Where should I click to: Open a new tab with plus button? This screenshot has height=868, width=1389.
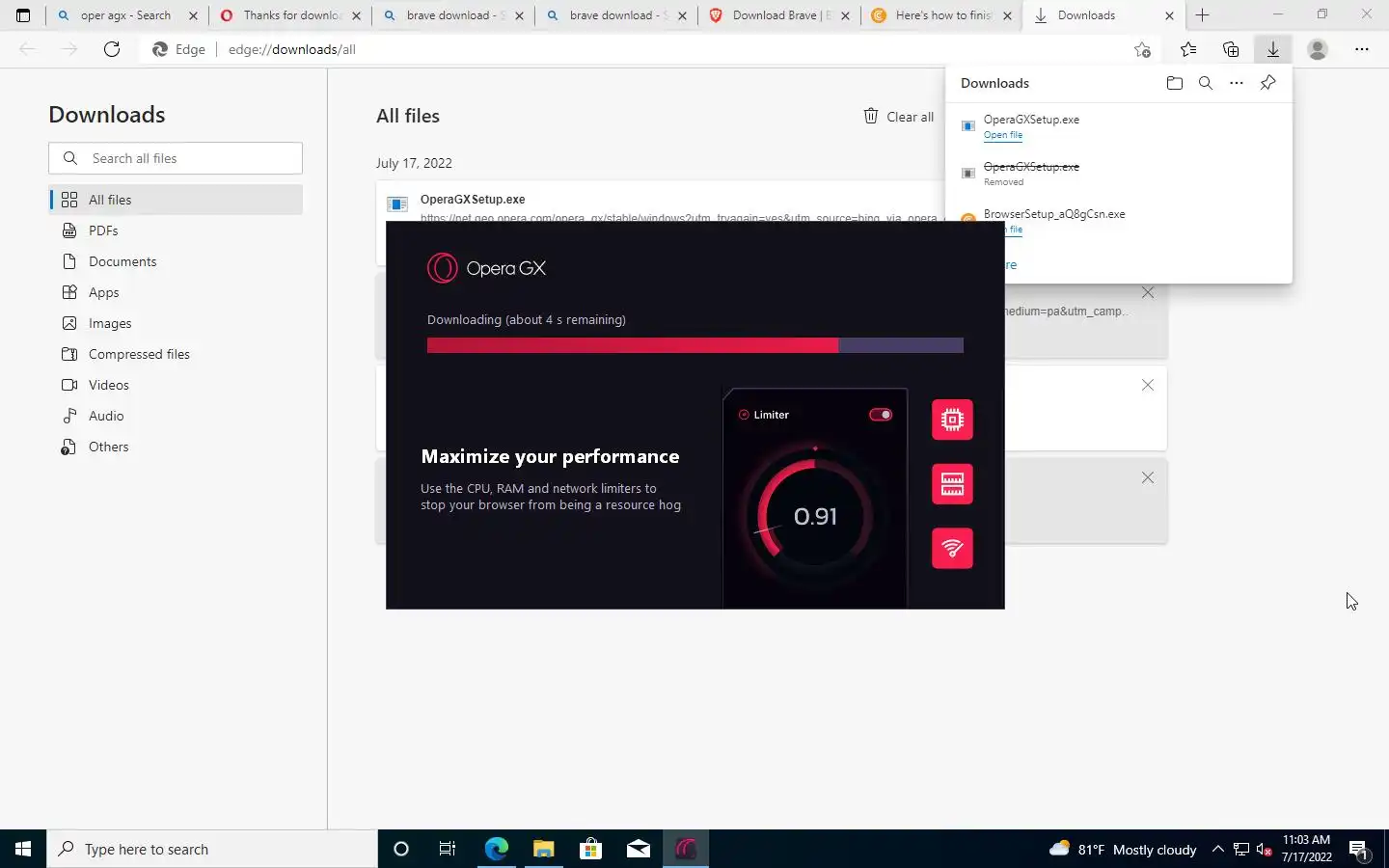pos(1203,15)
